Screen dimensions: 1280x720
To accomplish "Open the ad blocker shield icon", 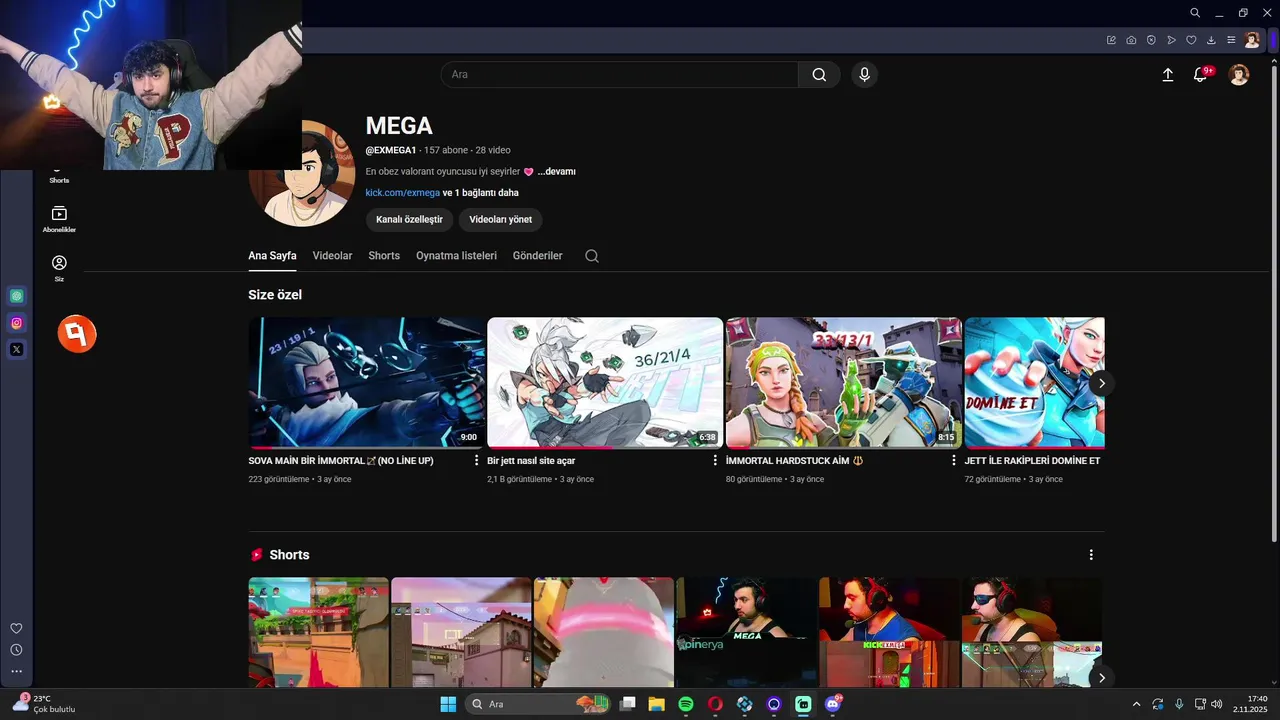I will tap(1151, 40).
